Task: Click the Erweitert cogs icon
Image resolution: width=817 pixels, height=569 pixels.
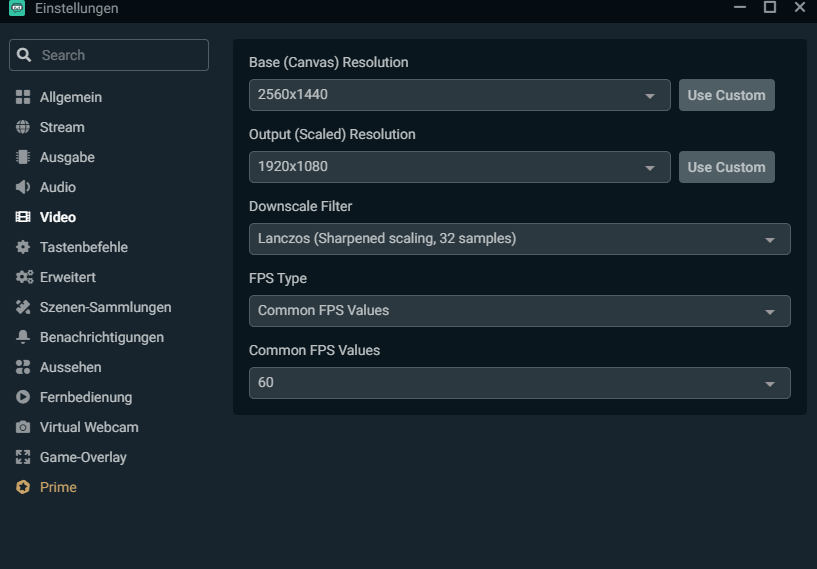Action: point(24,277)
